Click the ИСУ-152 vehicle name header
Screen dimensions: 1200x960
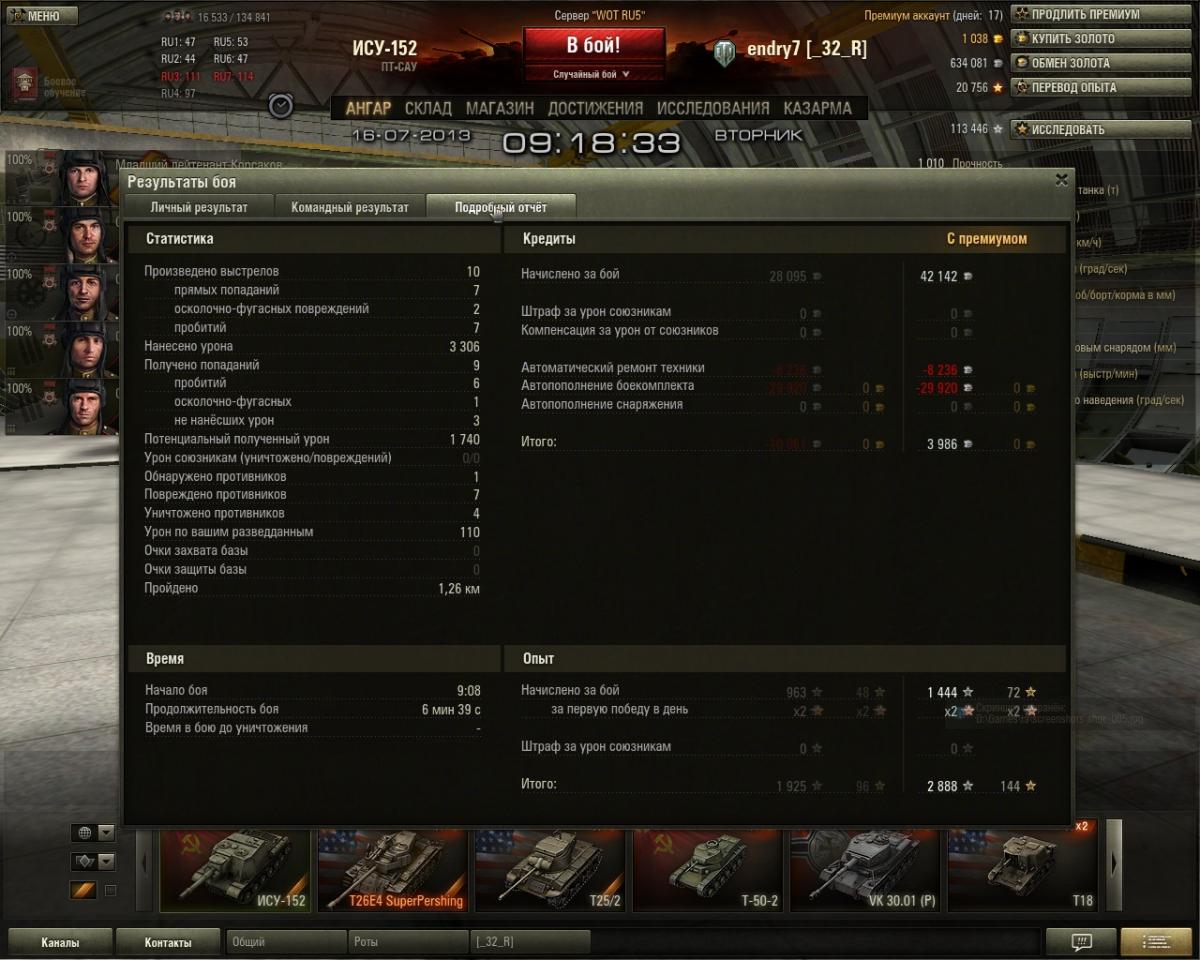coord(384,49)
